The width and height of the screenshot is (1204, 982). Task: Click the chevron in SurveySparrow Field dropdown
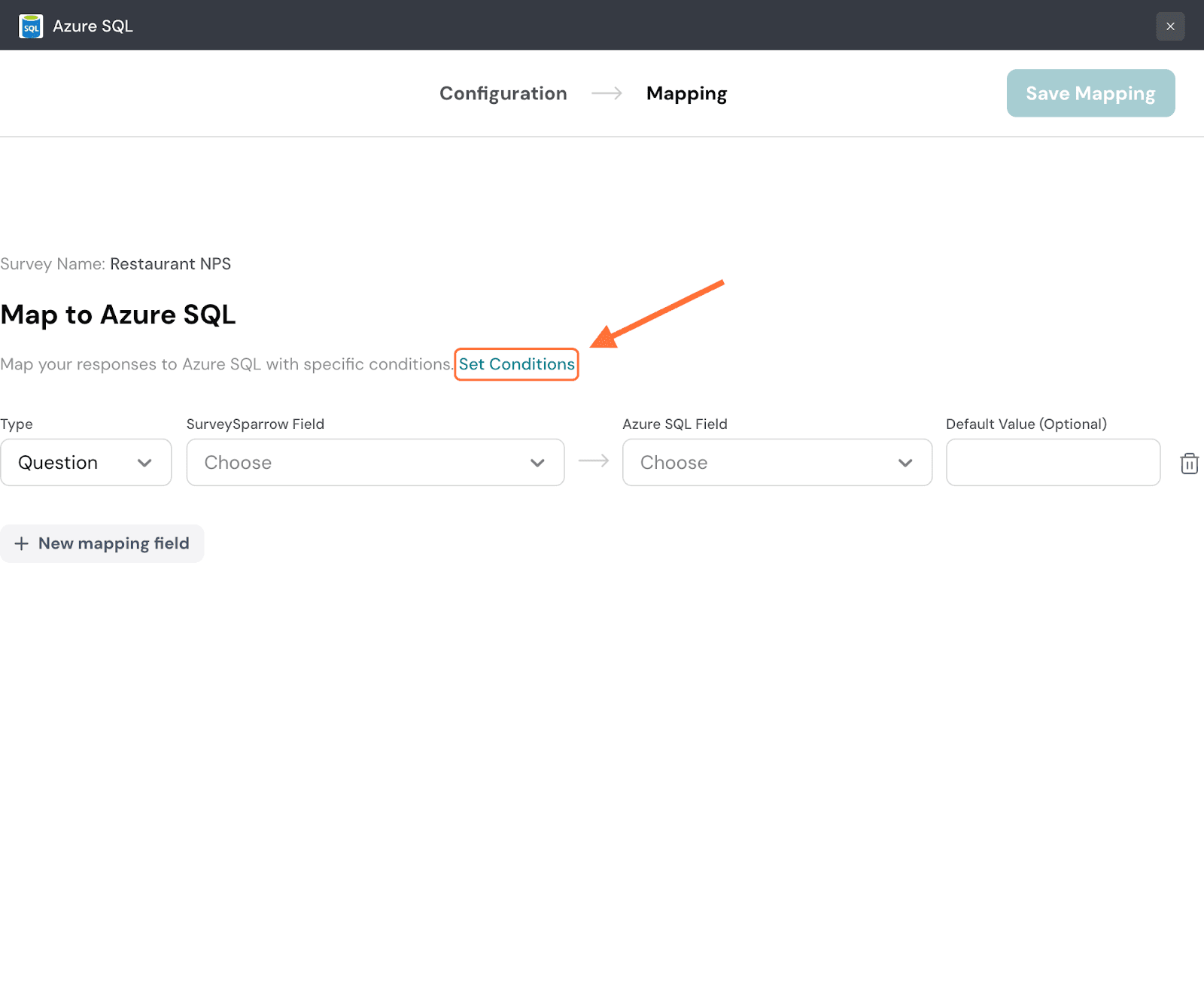537,463
